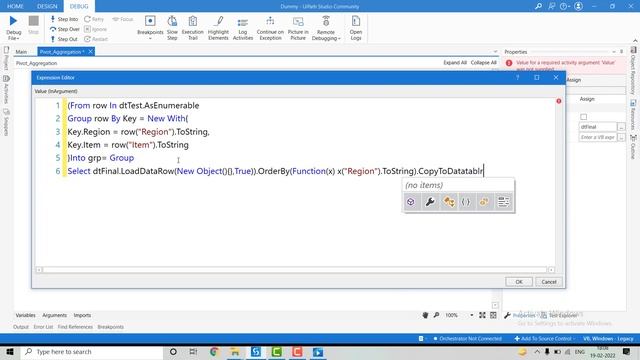Click Step Out
The height and width of the screenshot is (360, 640).
tap(64, 39)
